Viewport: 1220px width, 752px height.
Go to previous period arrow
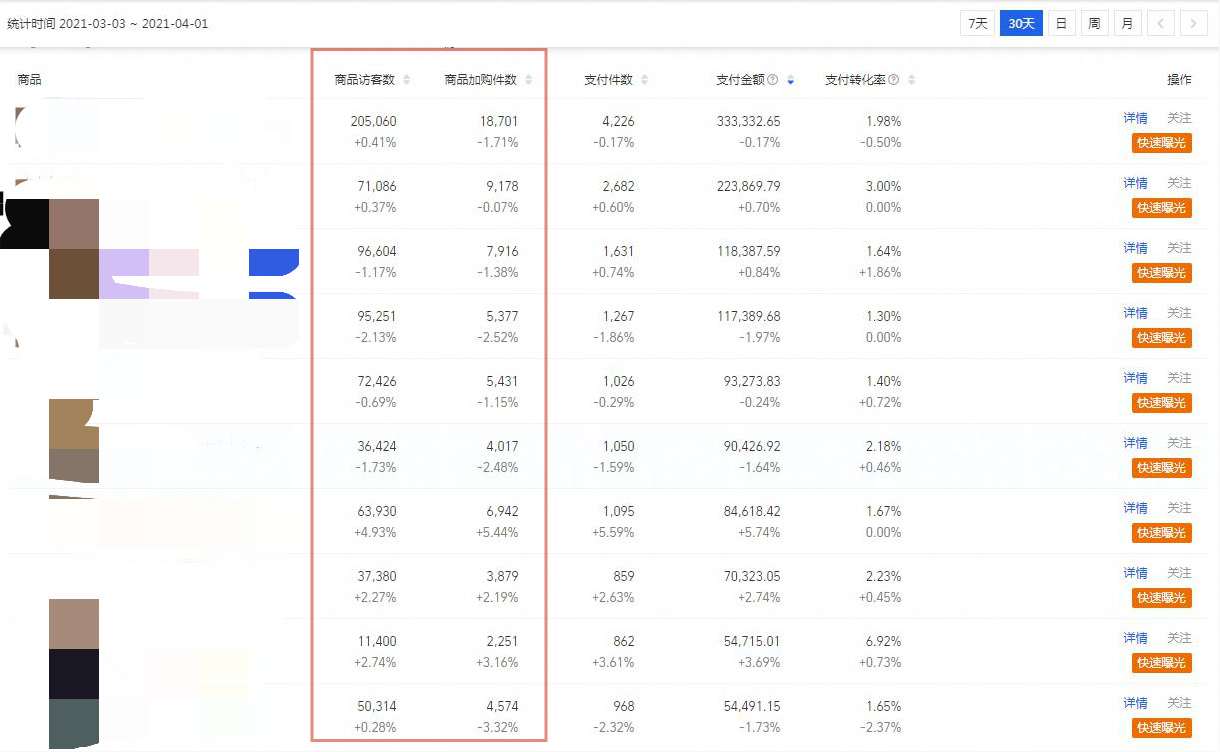(1161, 24)
